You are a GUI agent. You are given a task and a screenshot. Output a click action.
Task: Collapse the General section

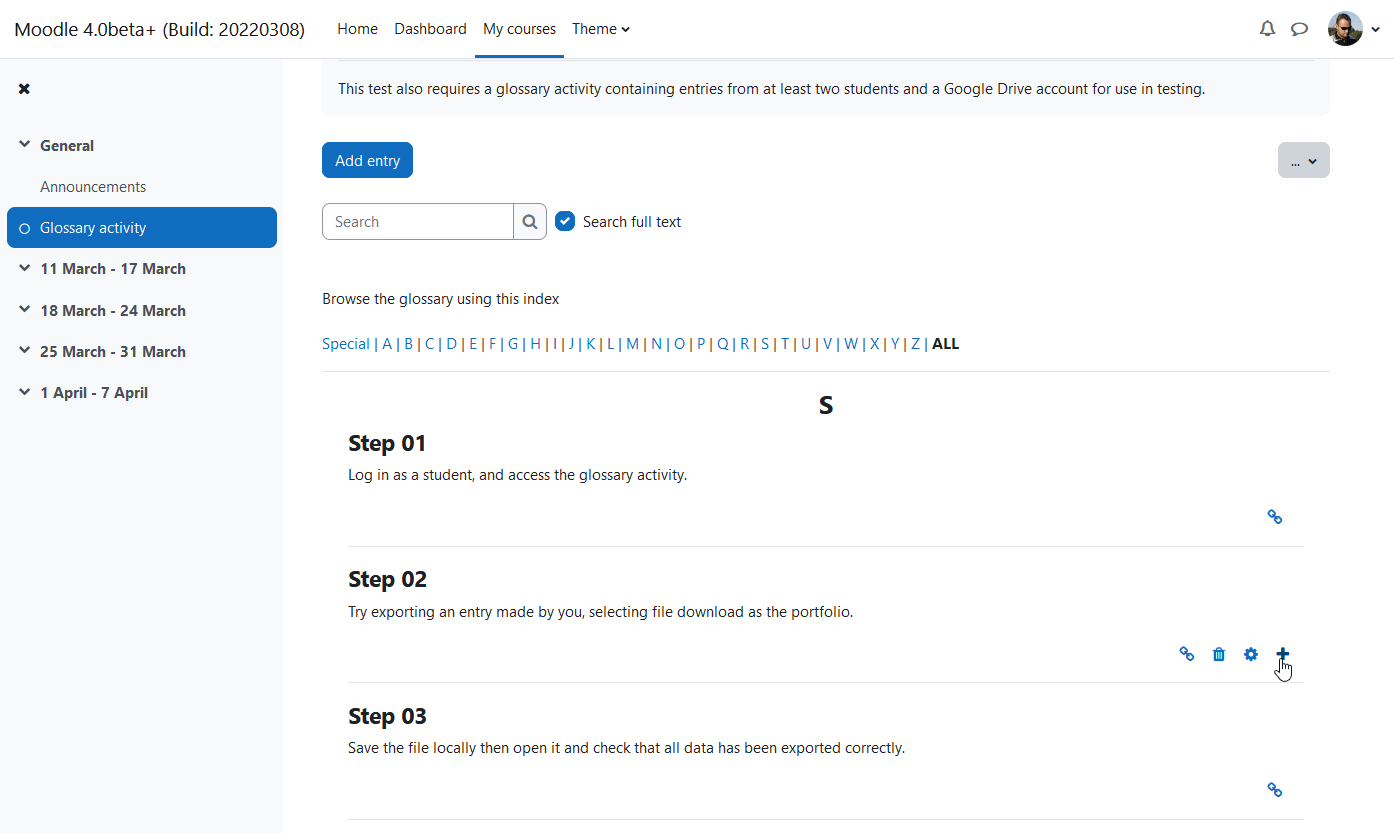(24, 145)
